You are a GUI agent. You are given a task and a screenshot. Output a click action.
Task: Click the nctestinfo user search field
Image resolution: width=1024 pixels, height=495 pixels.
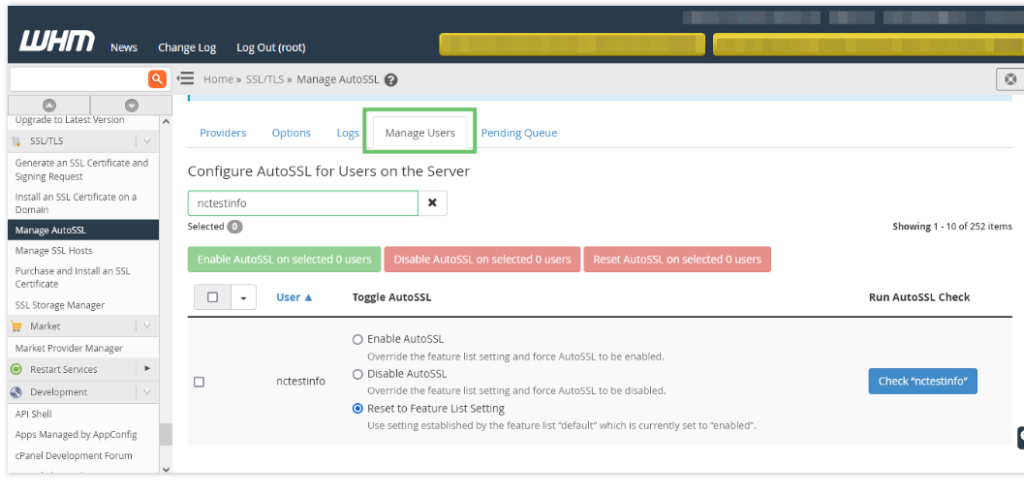(x=302, y=203)
